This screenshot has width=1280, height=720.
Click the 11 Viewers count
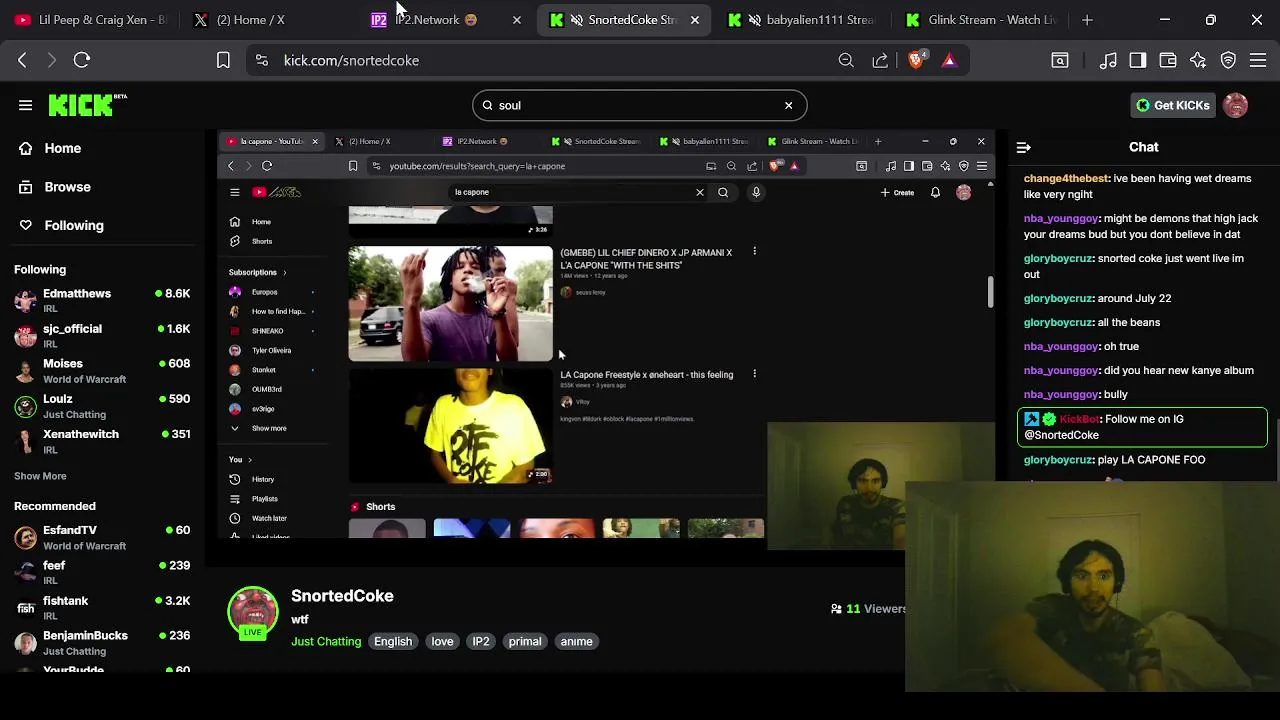pos(868,608)
